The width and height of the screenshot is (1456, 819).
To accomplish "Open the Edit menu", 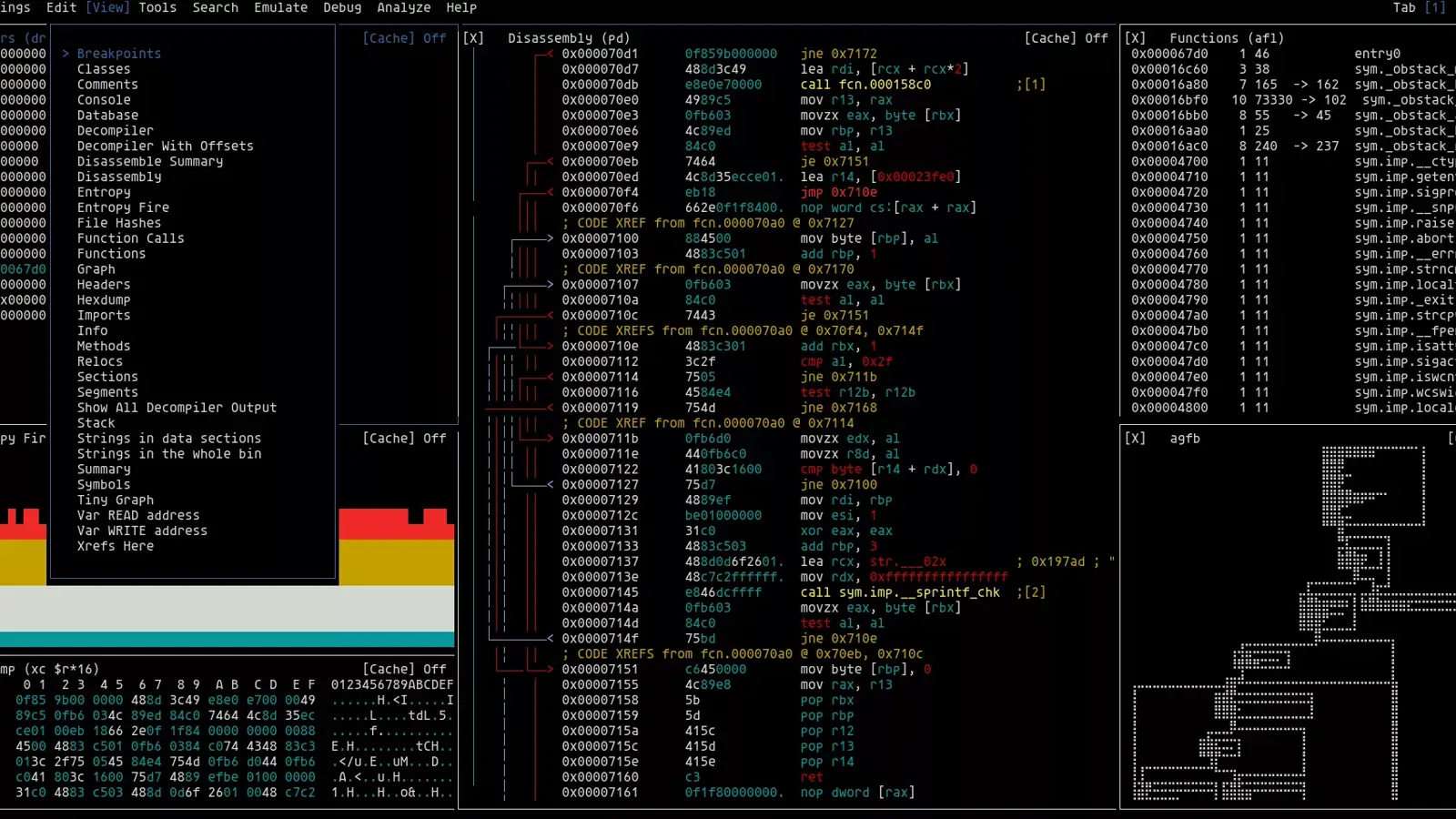I will (61, 7).
